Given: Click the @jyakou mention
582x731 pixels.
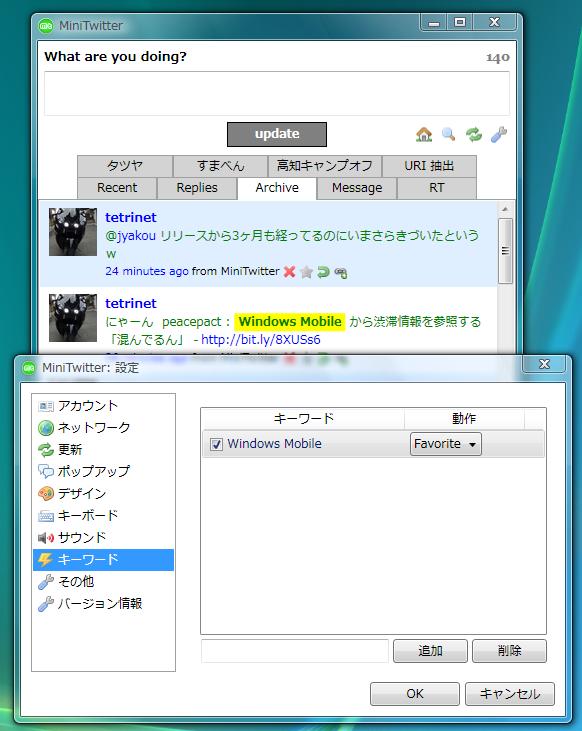Looking at the screenshot, I should tap(130, 236).
